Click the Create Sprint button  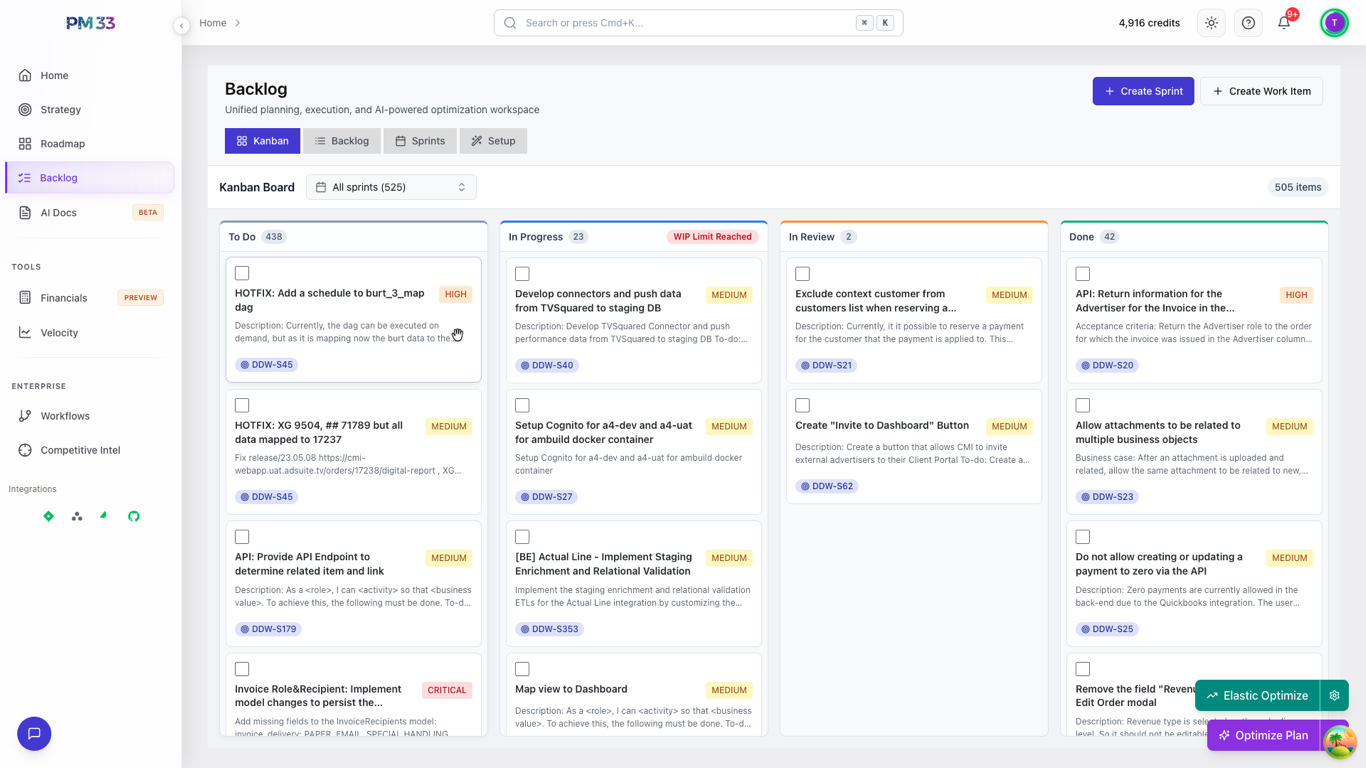pyautogui.click(x=1143, y=90)
